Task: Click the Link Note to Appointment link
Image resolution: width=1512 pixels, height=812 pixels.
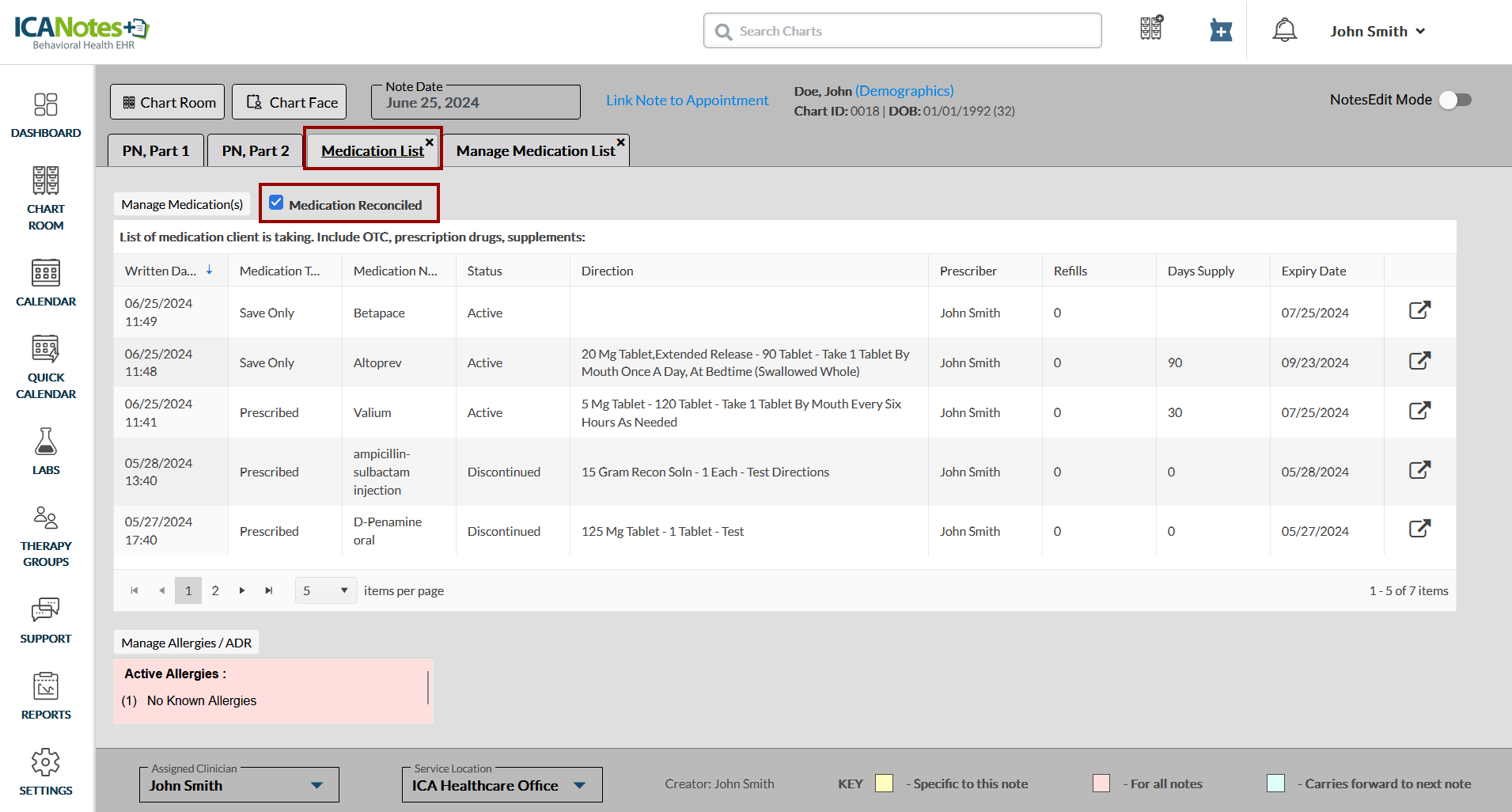Action: 687,101
